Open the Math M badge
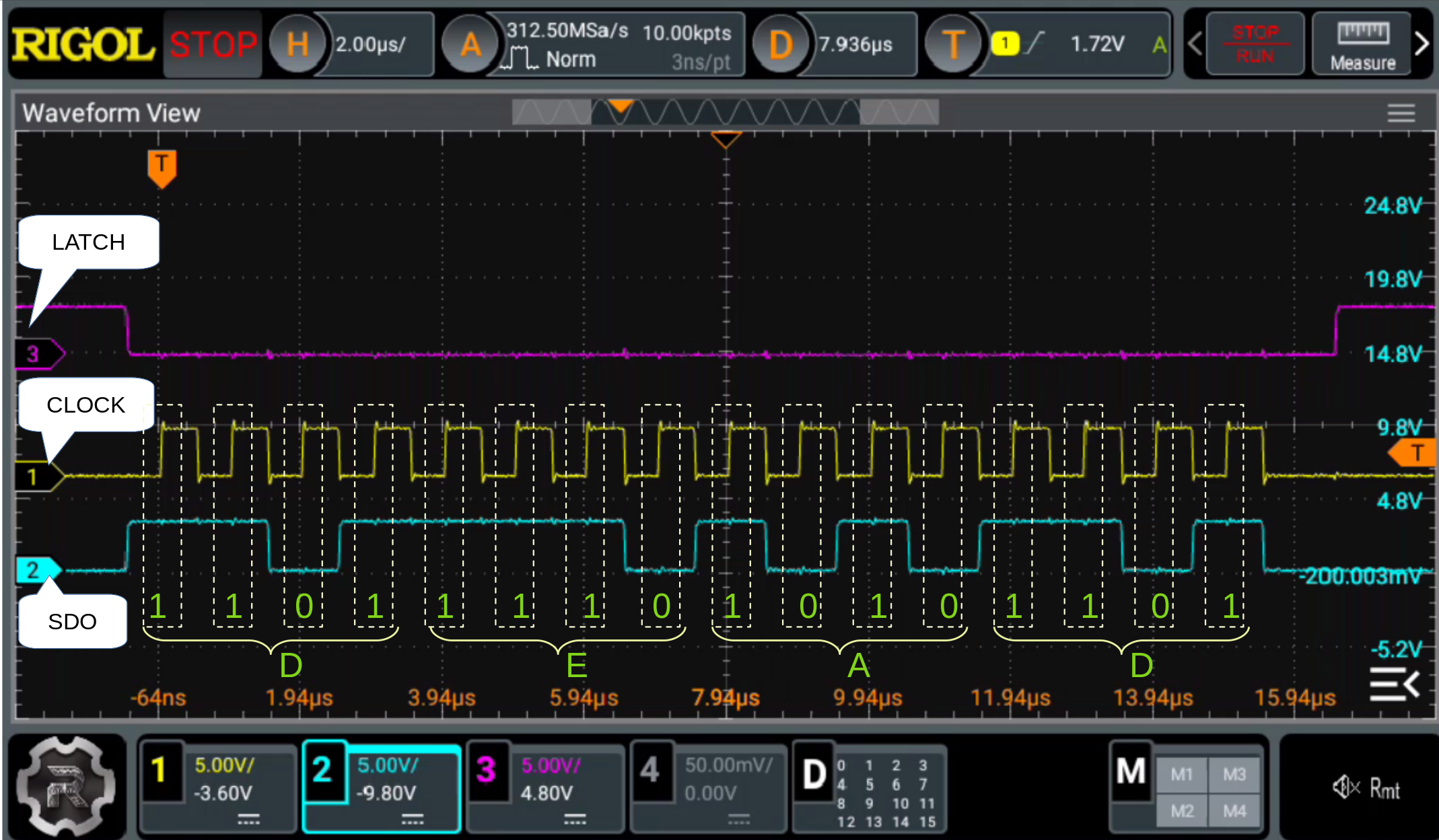 pos(1131,771)
